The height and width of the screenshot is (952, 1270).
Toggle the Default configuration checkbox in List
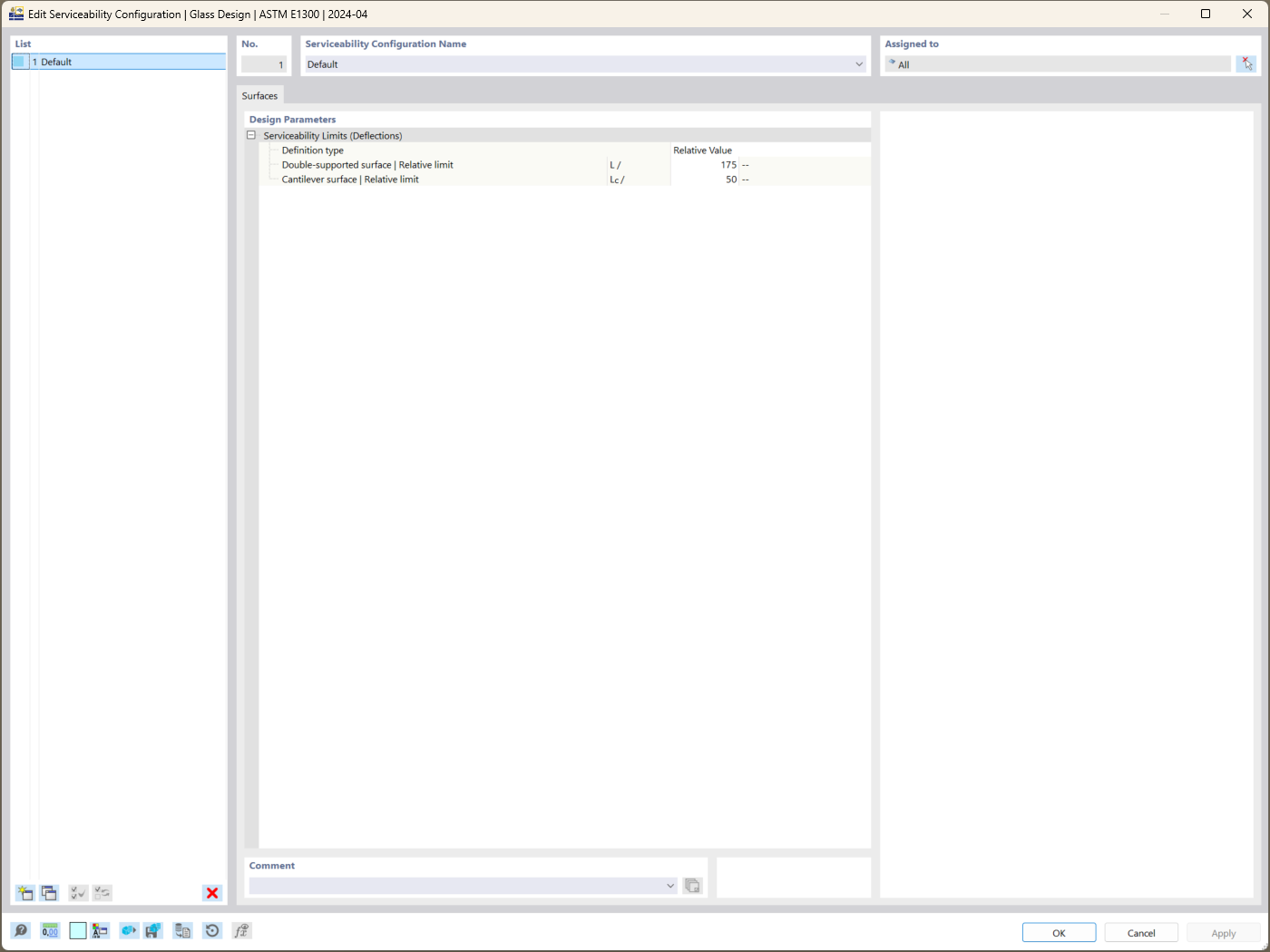coord(19,61)
